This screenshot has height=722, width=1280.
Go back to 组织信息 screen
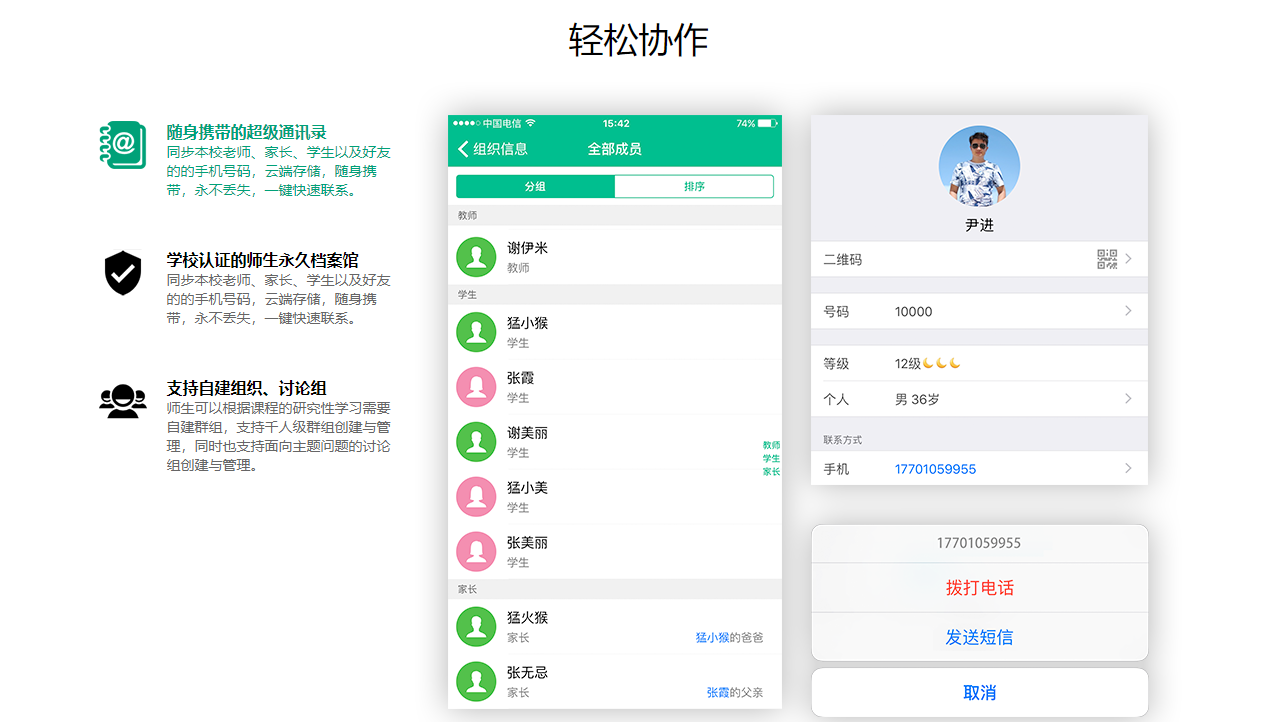(492, 149)
